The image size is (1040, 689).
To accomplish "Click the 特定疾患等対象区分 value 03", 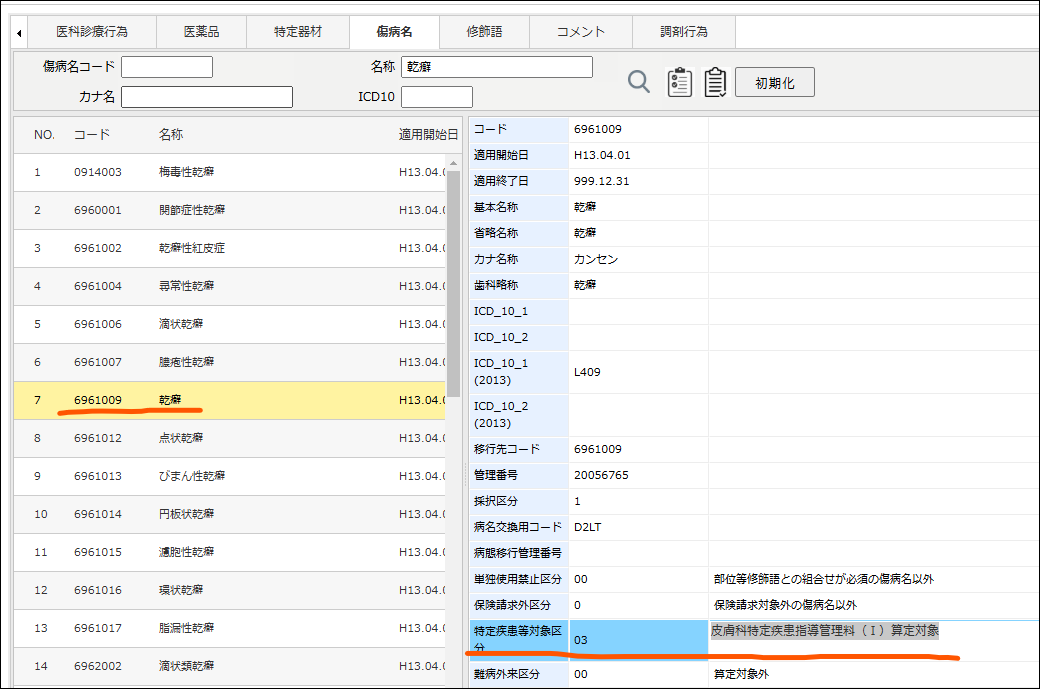I will click(x=581, y=641).
